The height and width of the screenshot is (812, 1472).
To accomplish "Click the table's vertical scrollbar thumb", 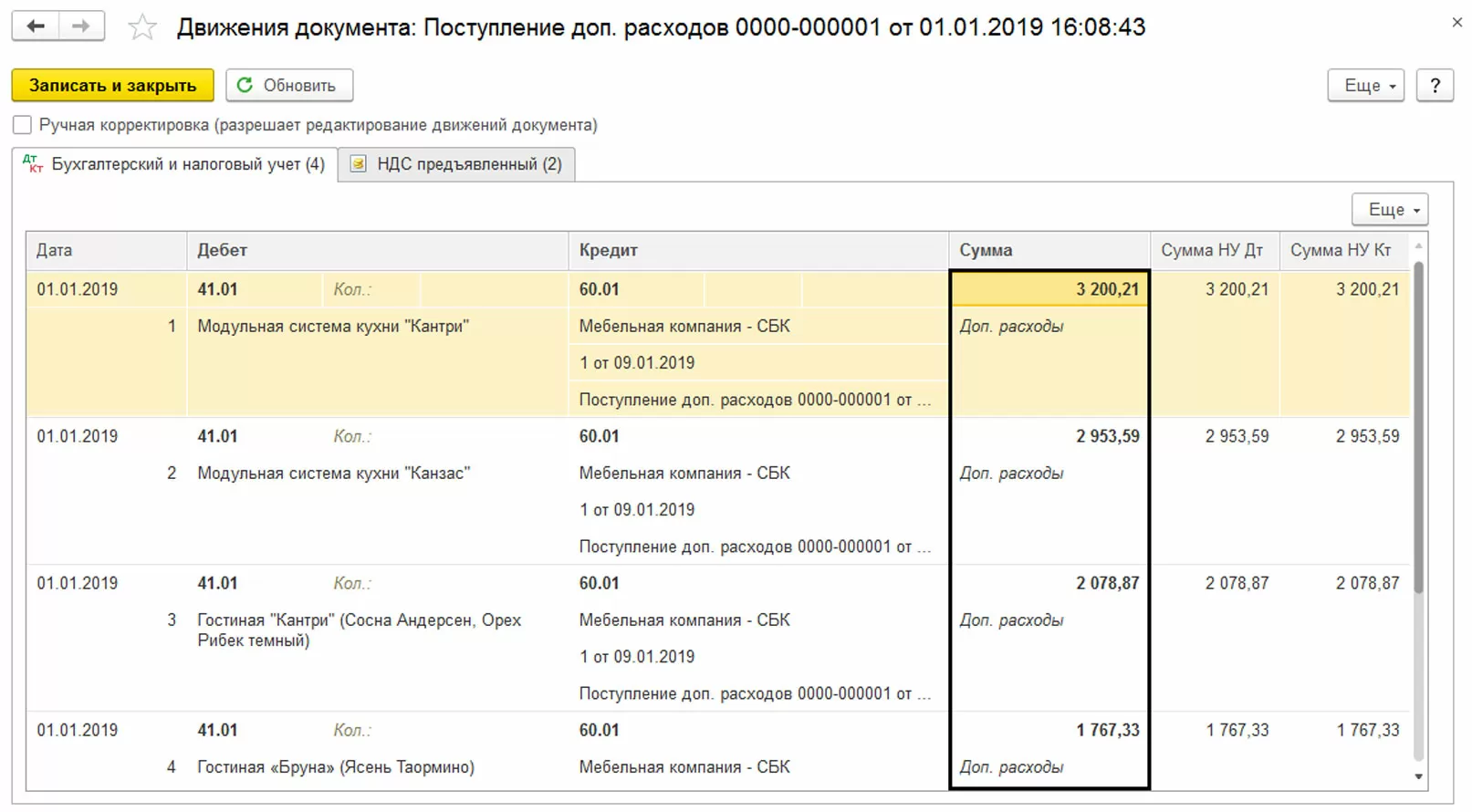I will [x=1418, y=427].
